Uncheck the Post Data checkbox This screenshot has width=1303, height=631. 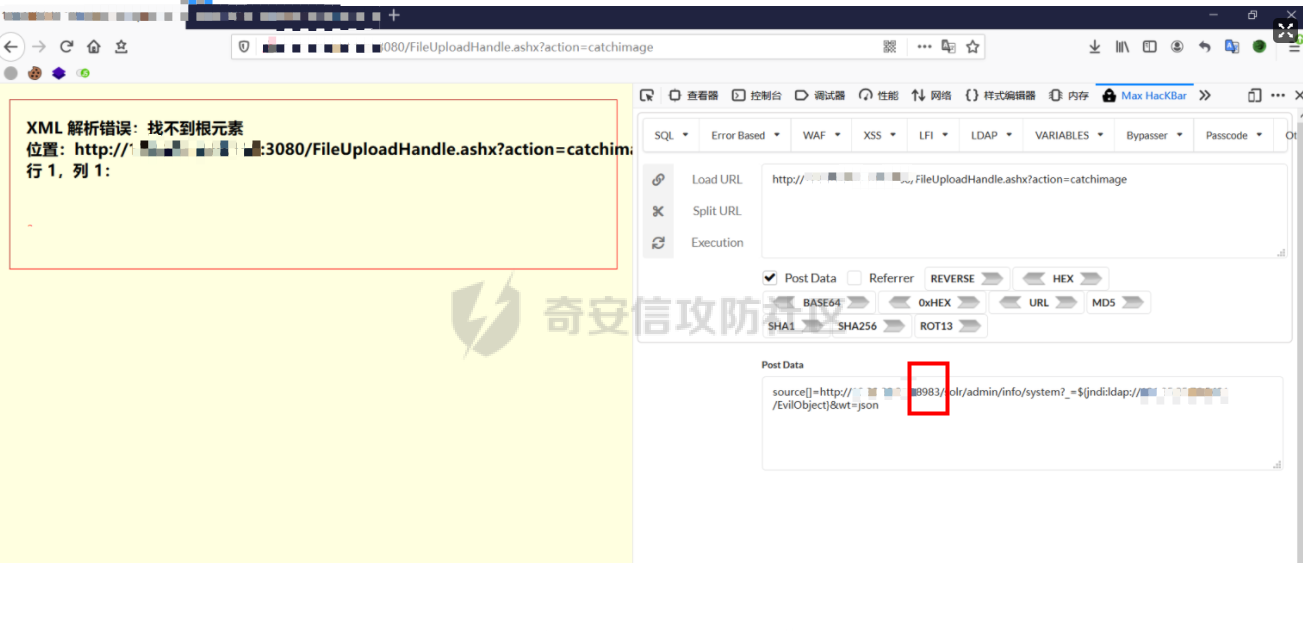(770, 278)
